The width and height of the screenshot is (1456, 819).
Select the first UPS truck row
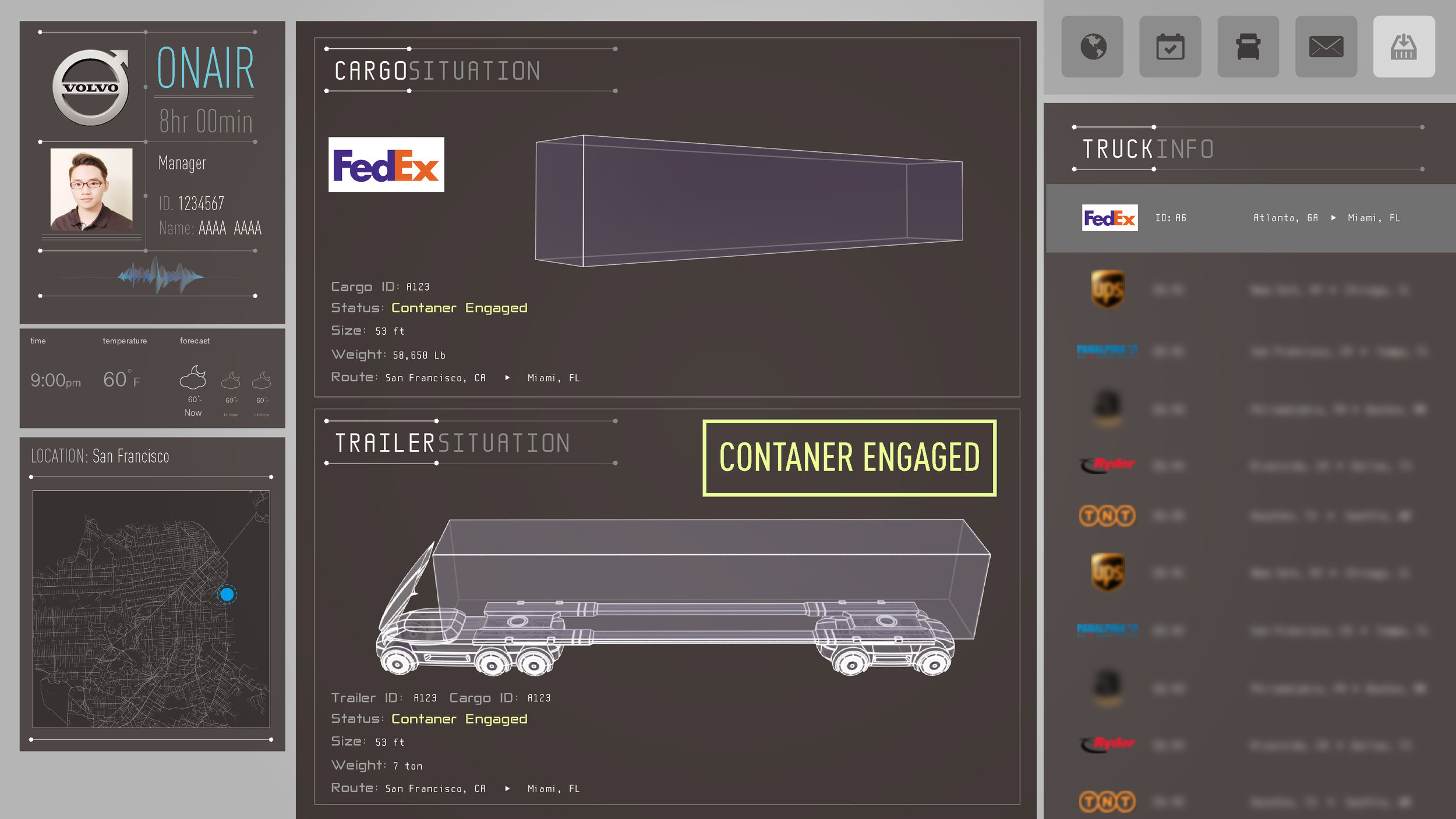click(x=1250, y=289)
